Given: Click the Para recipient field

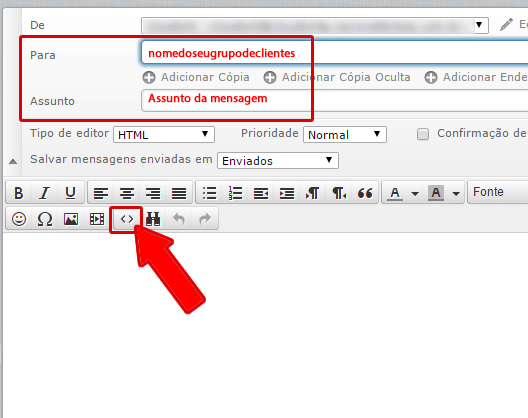Looking at the screenshot, I should (335, 52).
